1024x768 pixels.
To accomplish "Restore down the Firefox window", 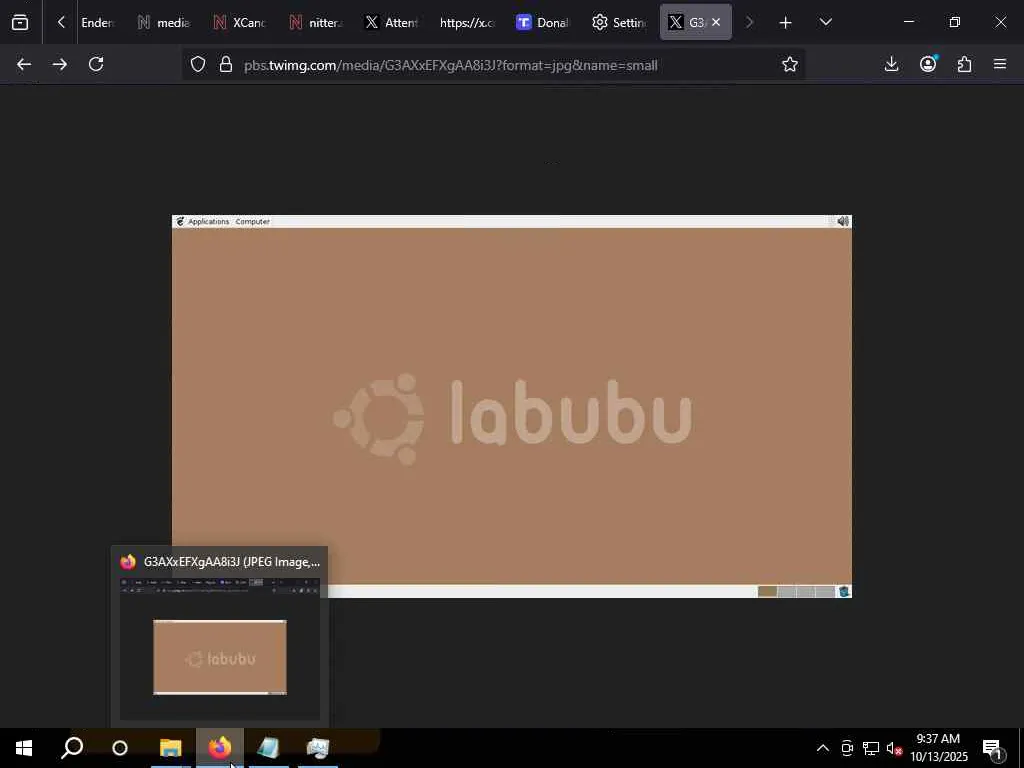I will click(955, 22).
